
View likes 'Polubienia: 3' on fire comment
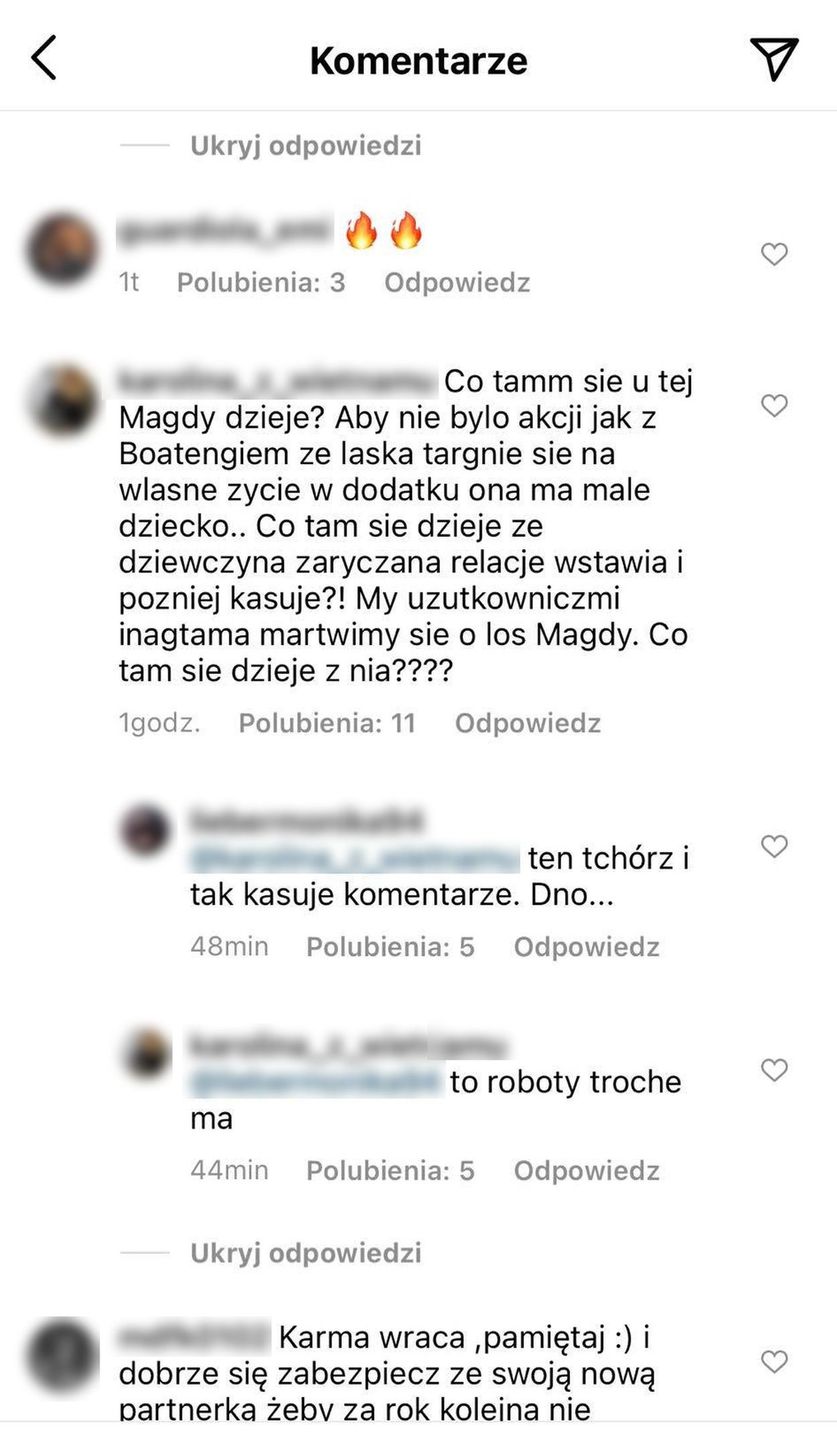[x=261, y=283]
